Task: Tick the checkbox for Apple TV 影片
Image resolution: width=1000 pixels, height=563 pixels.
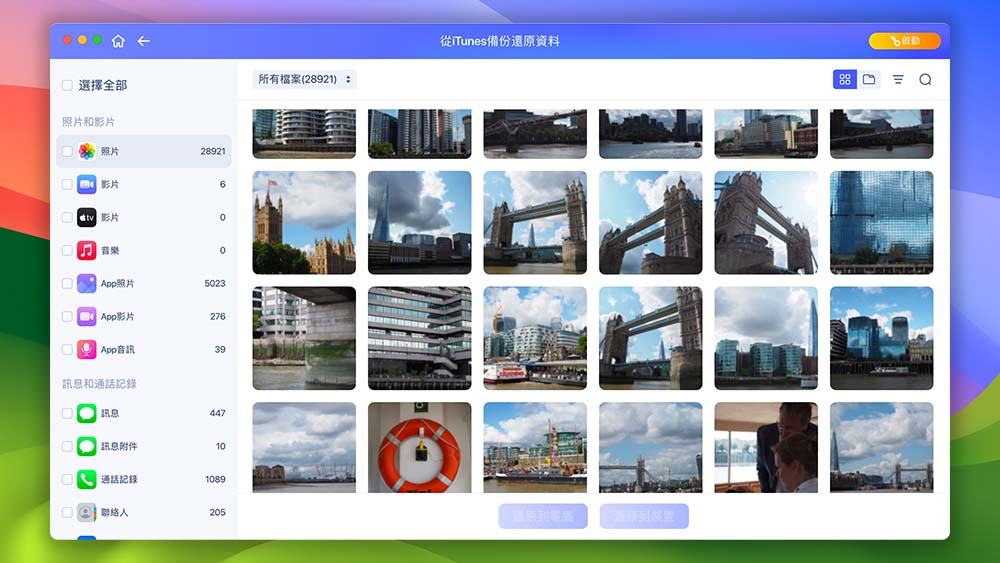Action: pyautogui.click(x=67, y=217)
